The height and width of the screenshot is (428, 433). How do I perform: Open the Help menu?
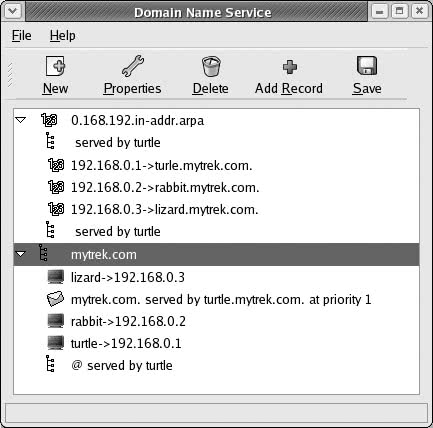tap(62, 35)
